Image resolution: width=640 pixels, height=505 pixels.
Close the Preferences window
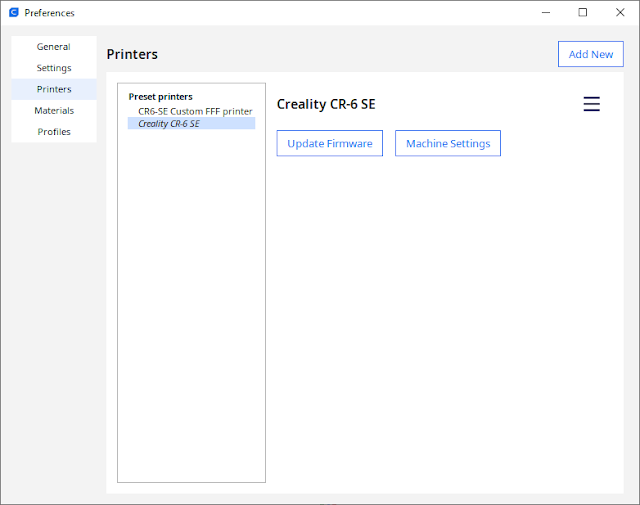(x=620, y=13)
